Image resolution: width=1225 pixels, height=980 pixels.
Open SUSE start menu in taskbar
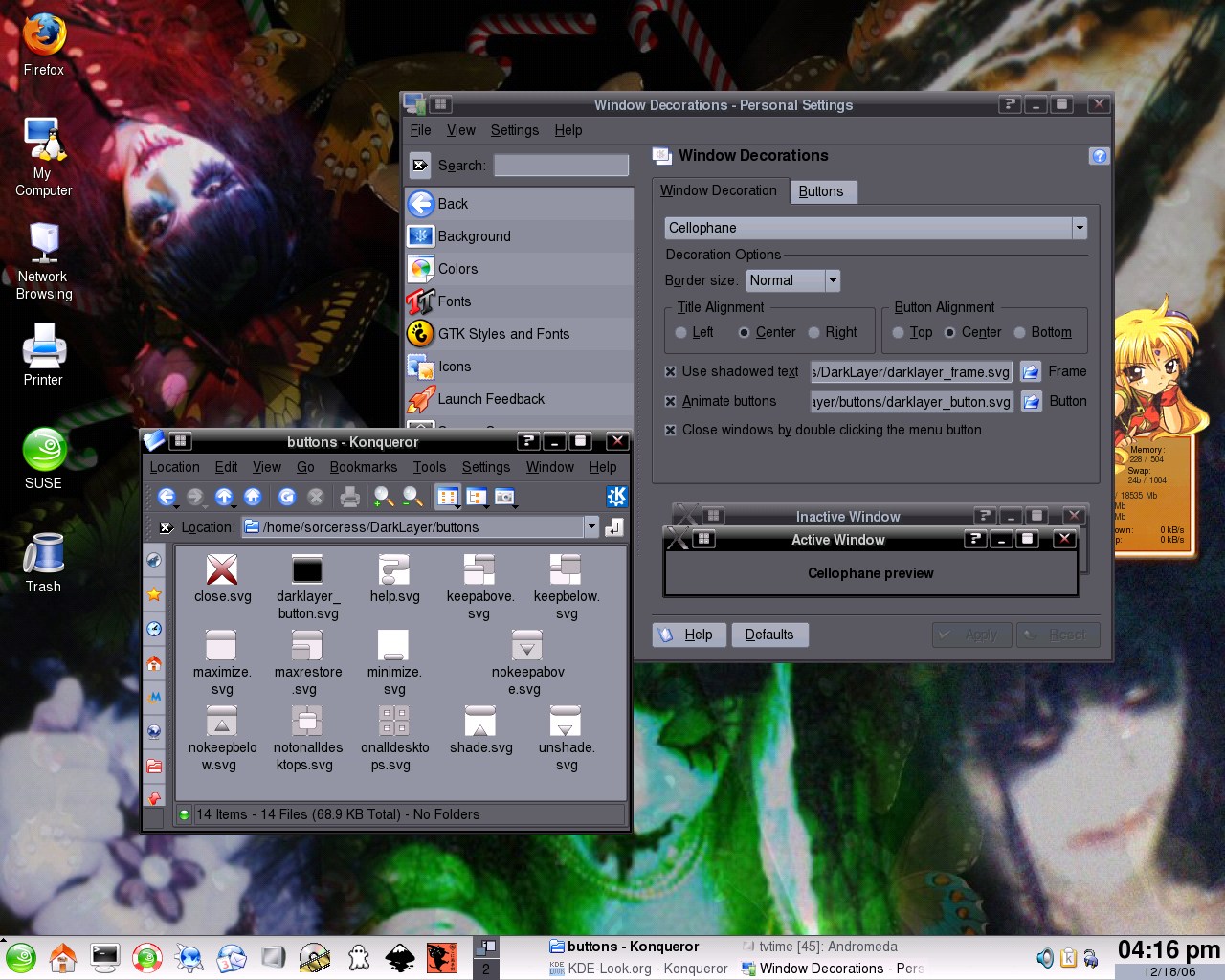pos(21,957)
